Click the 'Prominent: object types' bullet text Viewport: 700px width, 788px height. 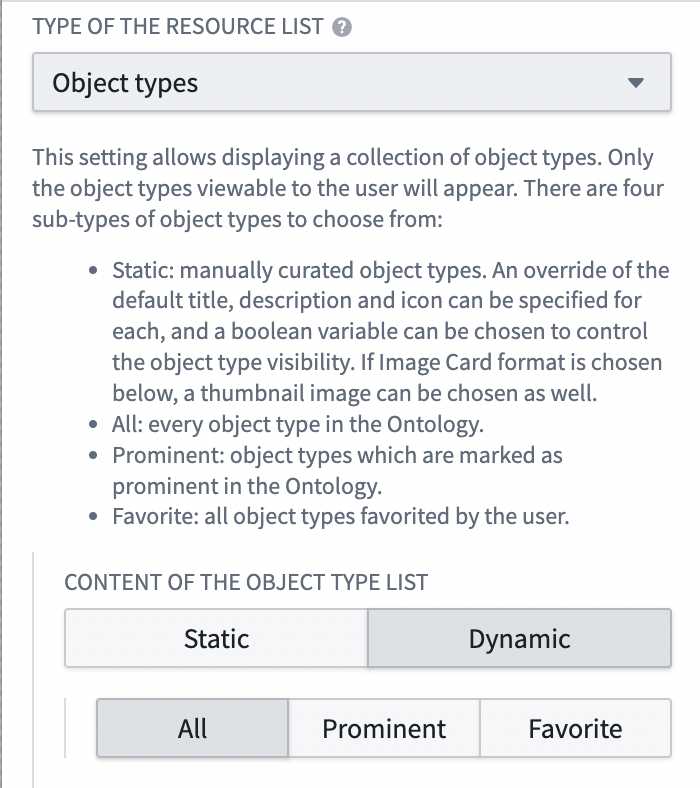click(337, 470)
